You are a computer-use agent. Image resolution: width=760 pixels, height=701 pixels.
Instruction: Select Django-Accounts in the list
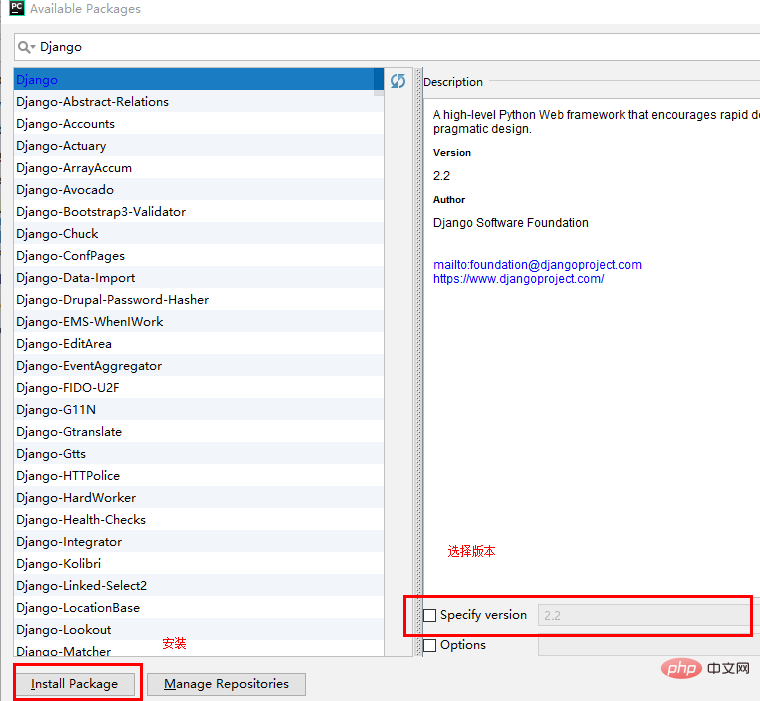(199, 124)
